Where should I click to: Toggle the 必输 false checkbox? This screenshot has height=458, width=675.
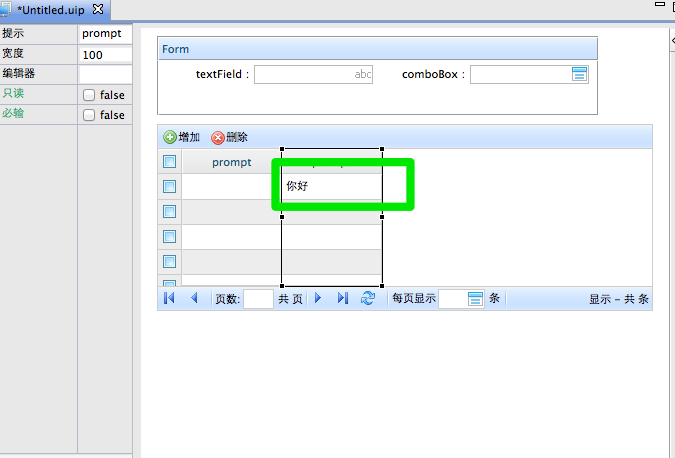point(89,115)
